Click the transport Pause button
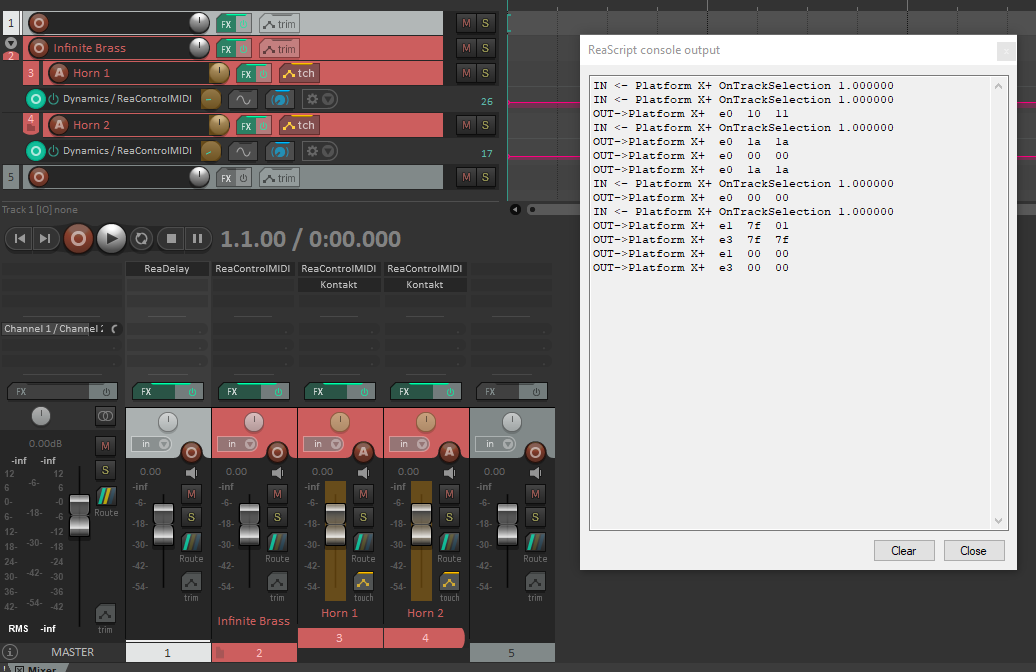 click(198, 239)
